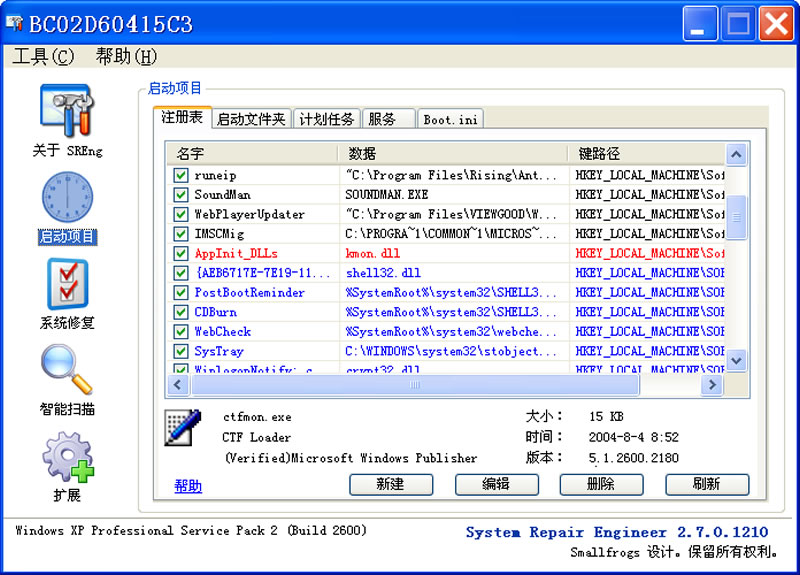Click the vertical scrollbar thumb

[x=736, y=217]
